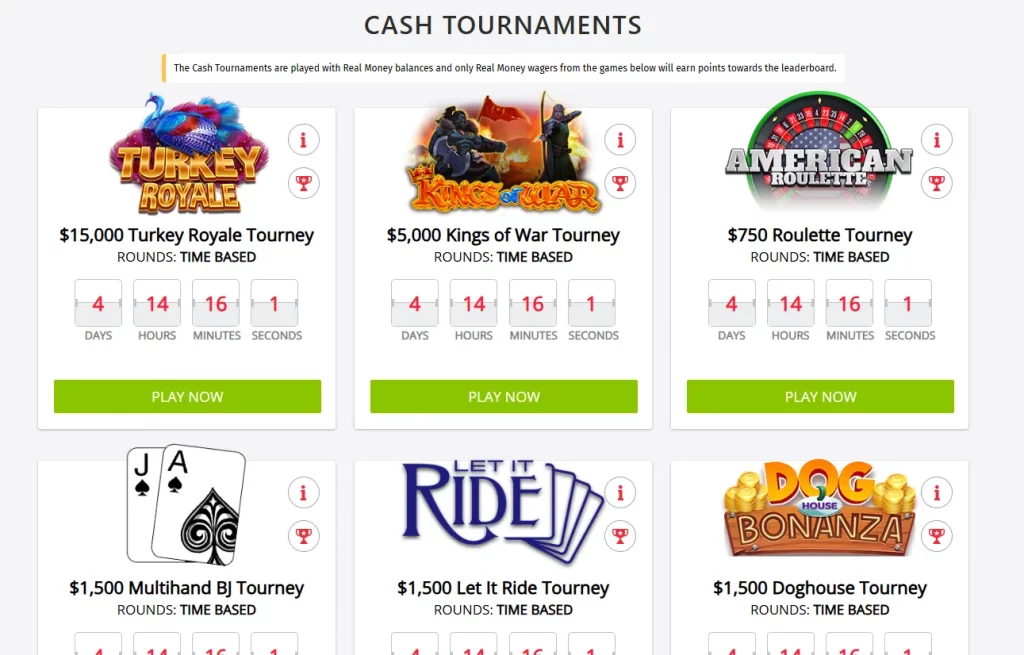This screenshot has width=1024, height=655.
Task: View trophy leaderboard for Kings of War Tourney
Action: point(620,183)
